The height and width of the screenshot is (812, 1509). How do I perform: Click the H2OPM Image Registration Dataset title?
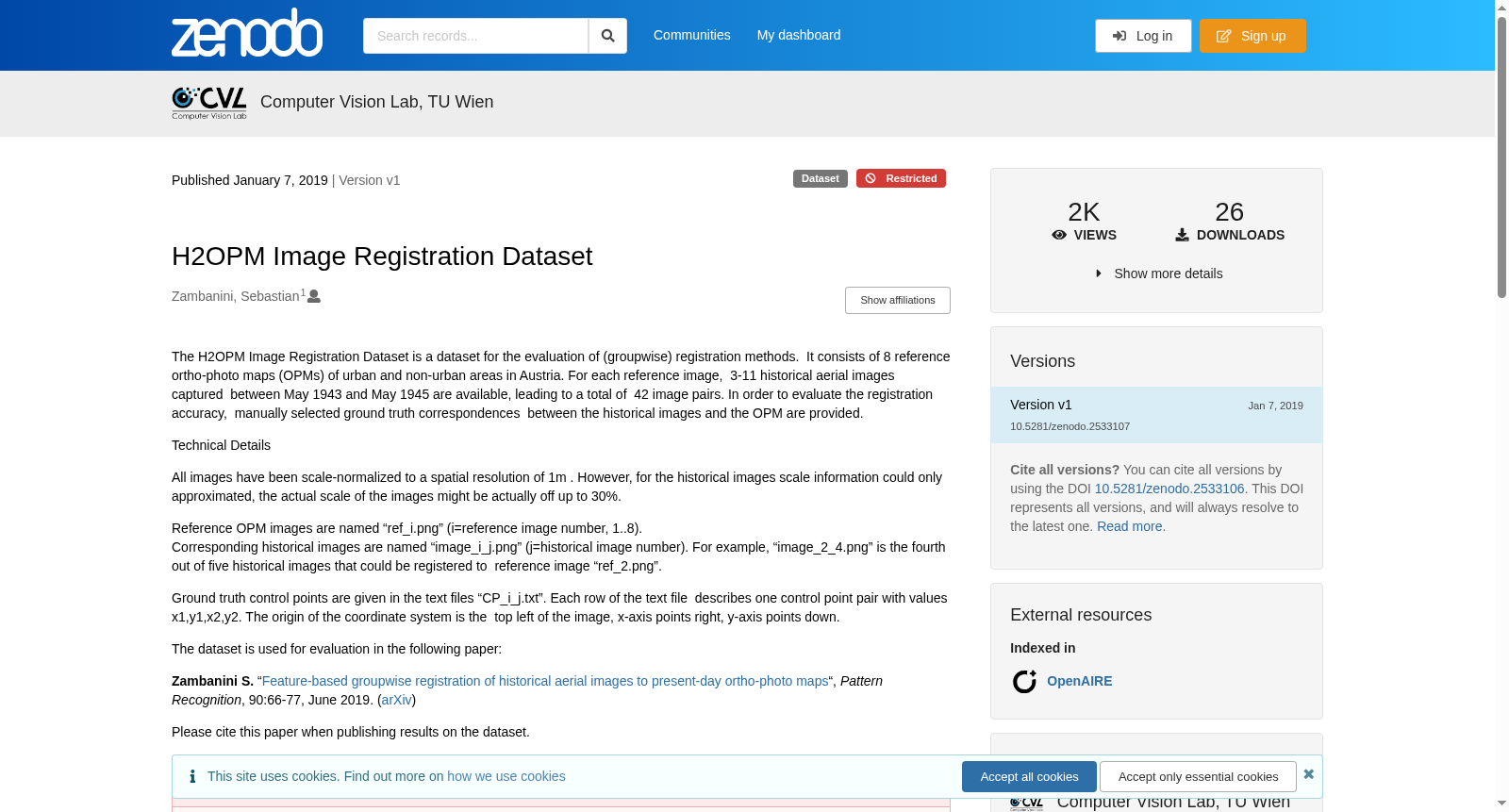point(382,257)
